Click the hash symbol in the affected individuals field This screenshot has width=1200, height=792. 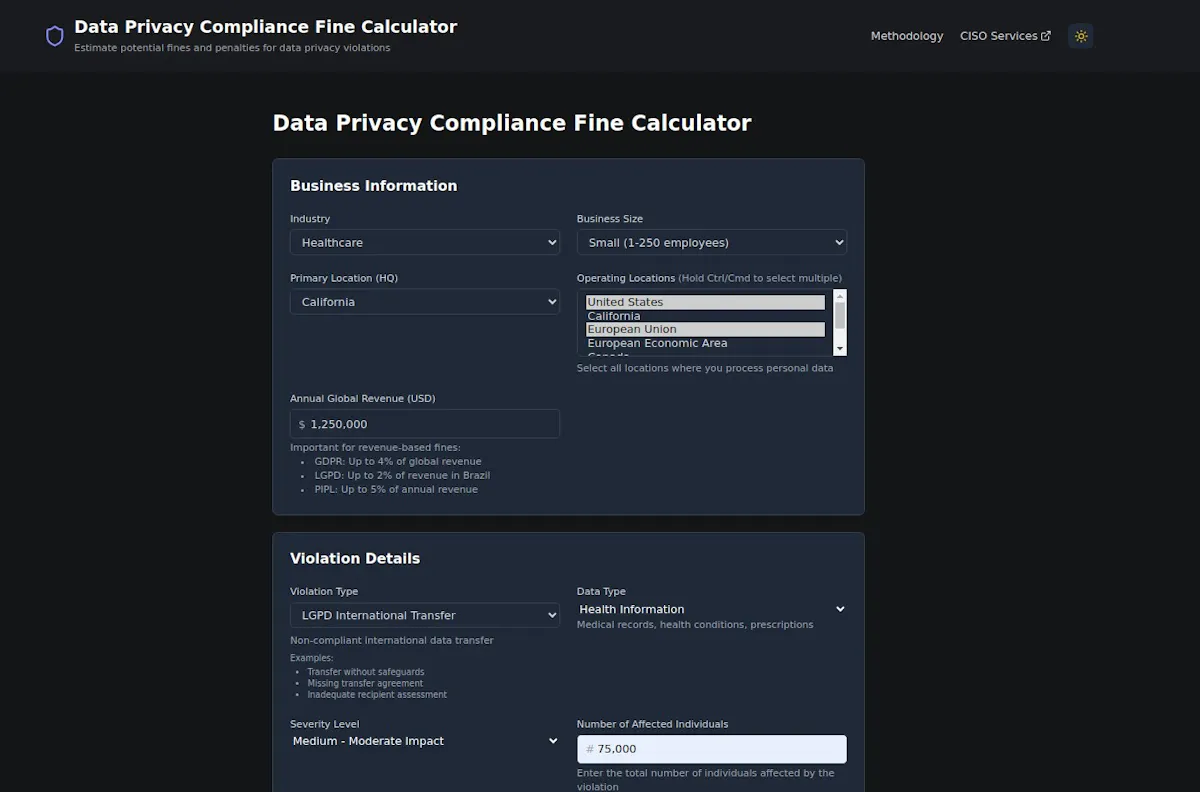click(590, 749)
